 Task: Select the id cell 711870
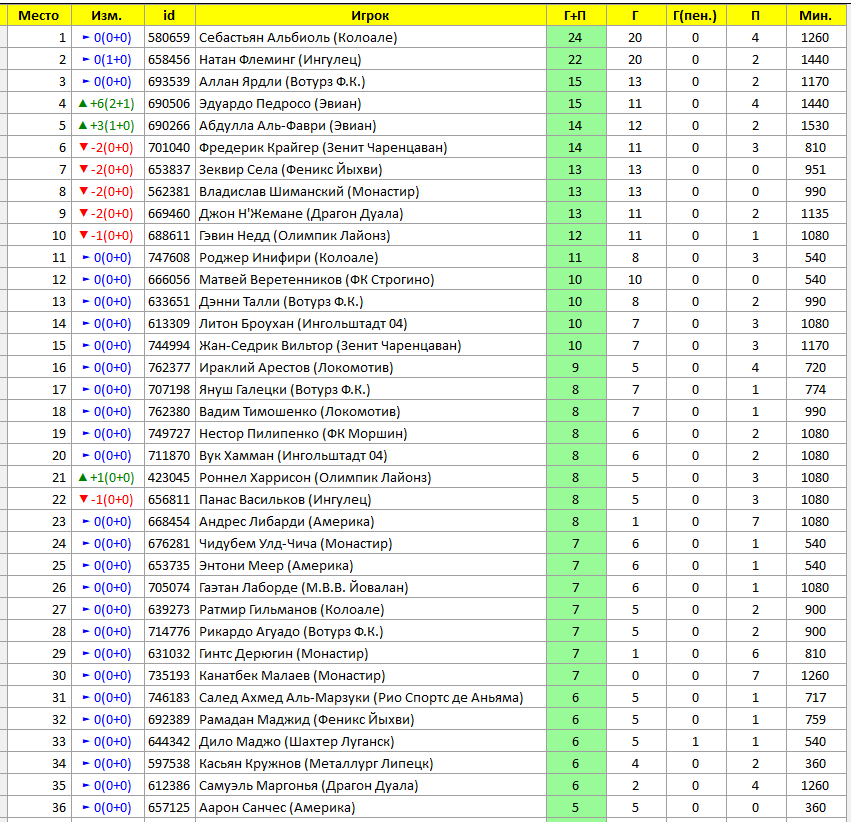(169, 455)
